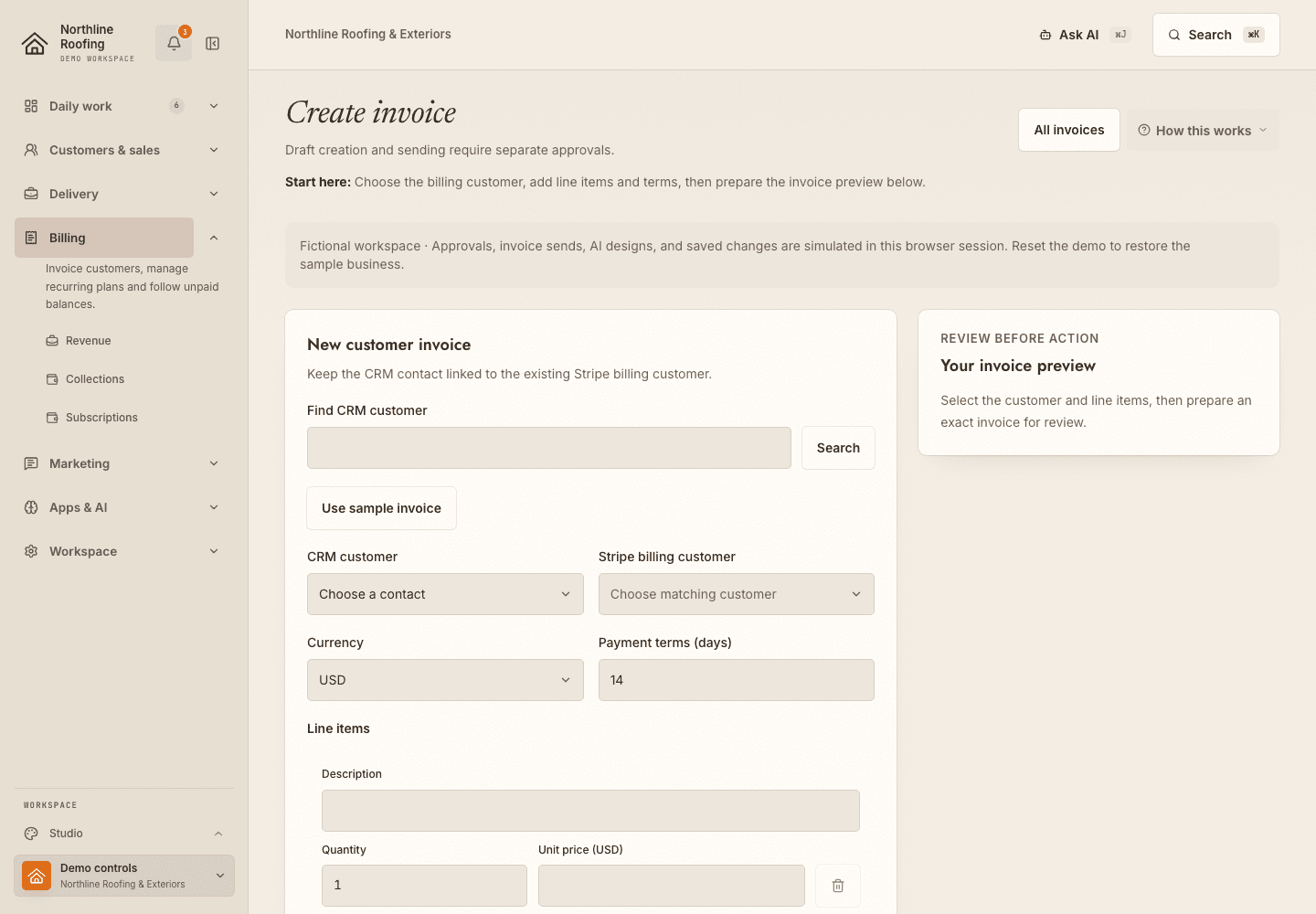The width and height of the screenshot is (1316, 914).
Task: Click the How this works help icon
Action: point(1144,130)
